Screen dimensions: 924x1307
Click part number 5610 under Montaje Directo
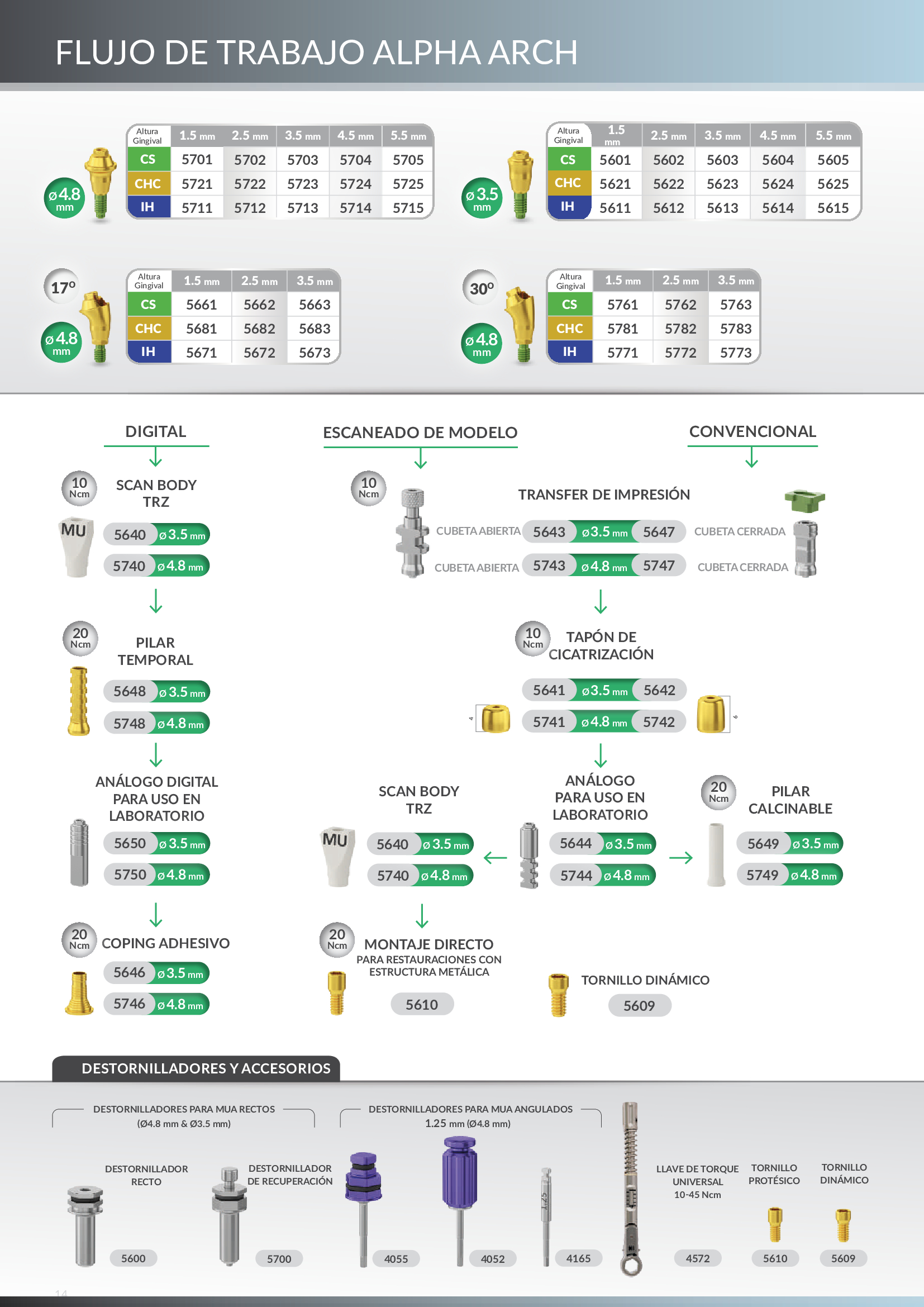(x=422, y=1005)
